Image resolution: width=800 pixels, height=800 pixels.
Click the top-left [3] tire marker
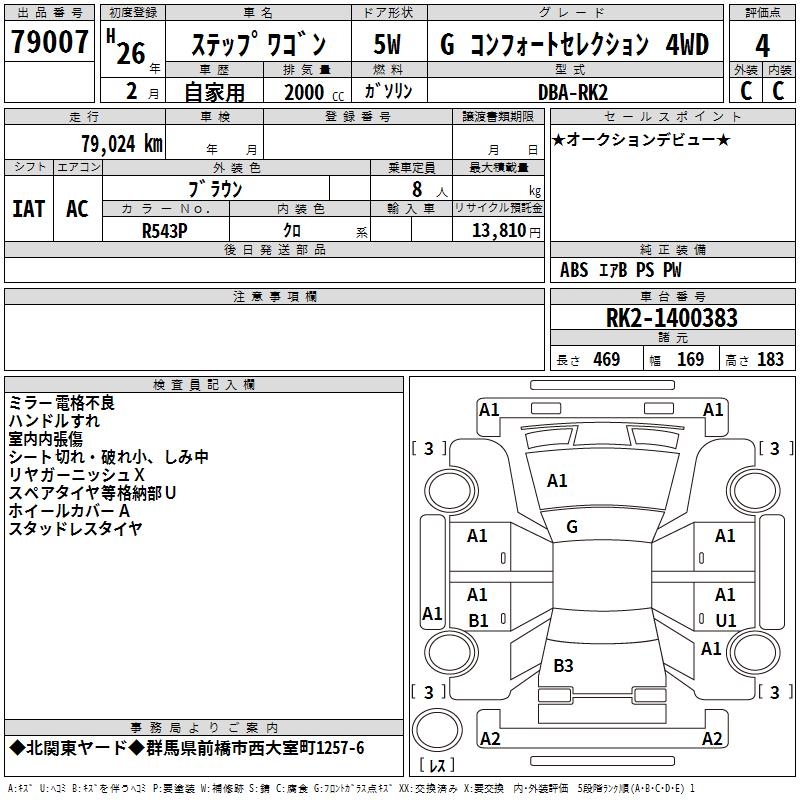coord(429,449)
